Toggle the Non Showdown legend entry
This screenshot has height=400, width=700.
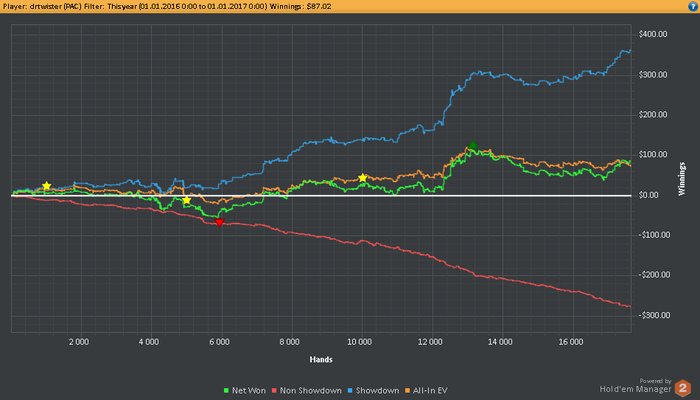[x=306, y=391]
